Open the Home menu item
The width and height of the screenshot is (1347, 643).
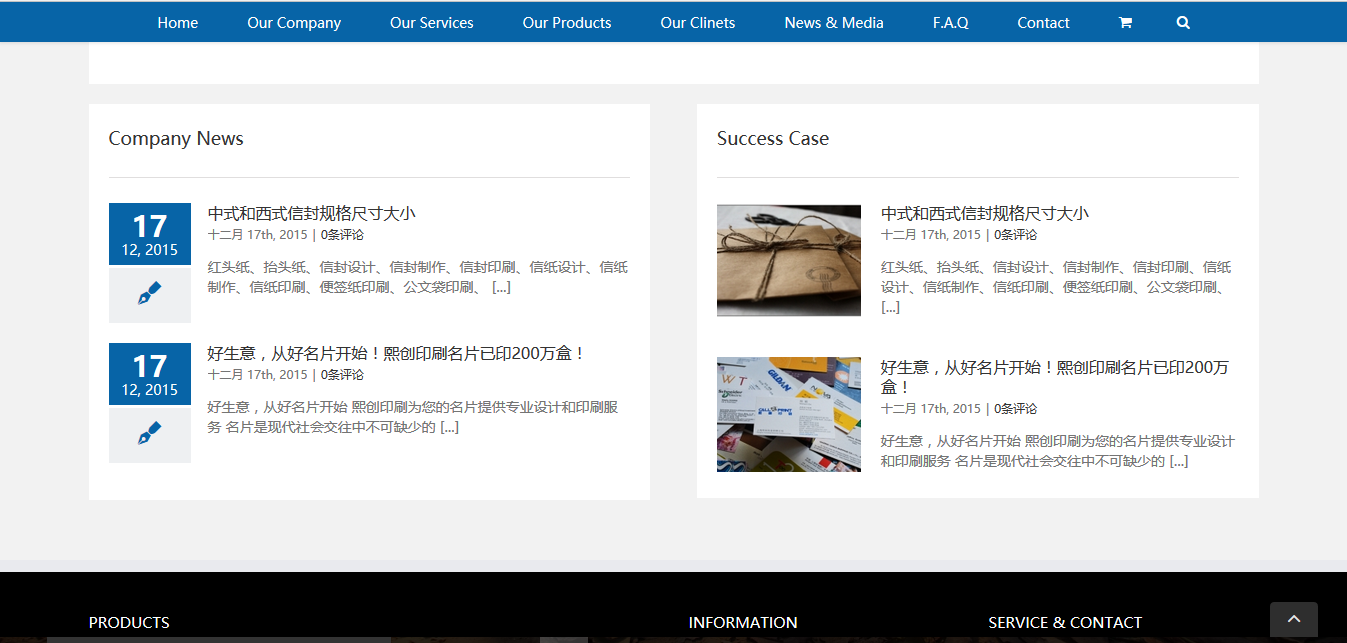click(x=177, y=23)
